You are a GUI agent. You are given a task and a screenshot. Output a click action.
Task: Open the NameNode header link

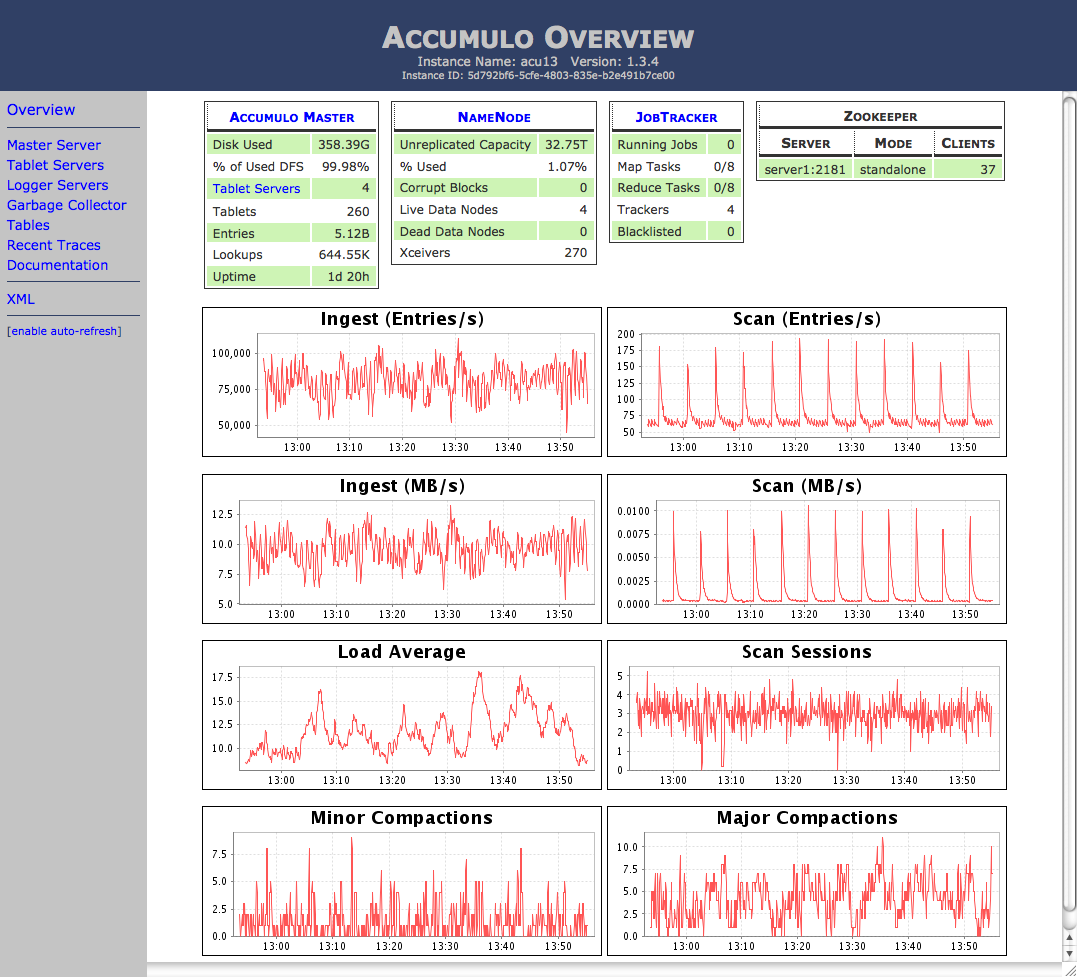pos(494,117)
